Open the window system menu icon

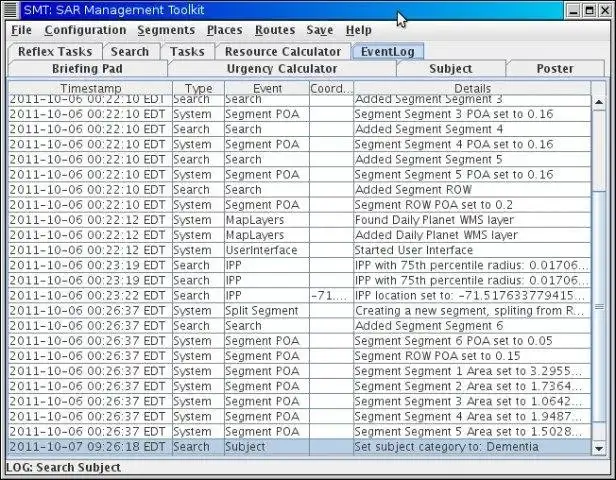click(x=11, y=10)
